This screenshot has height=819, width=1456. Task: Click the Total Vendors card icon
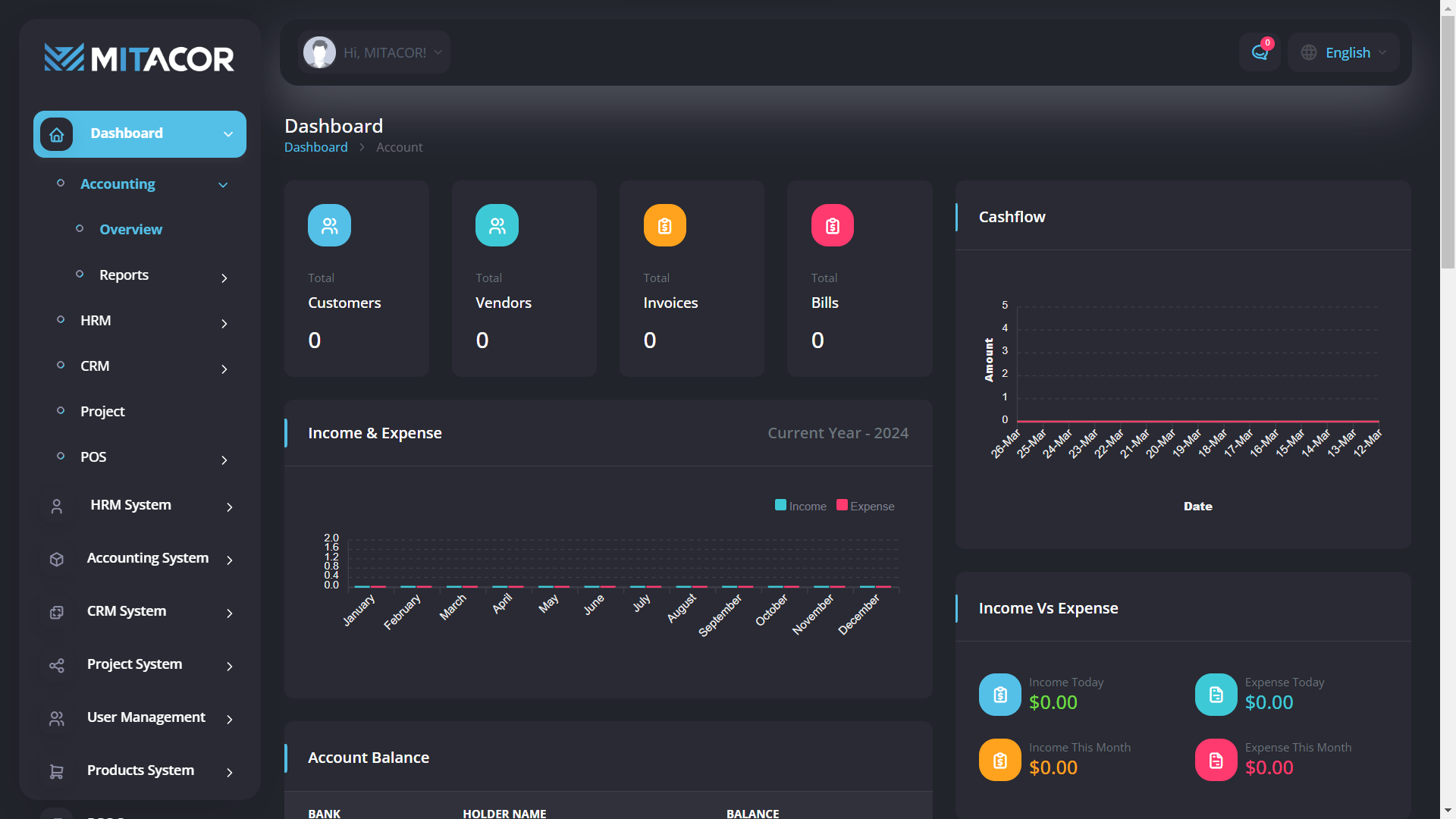(497, 225)
